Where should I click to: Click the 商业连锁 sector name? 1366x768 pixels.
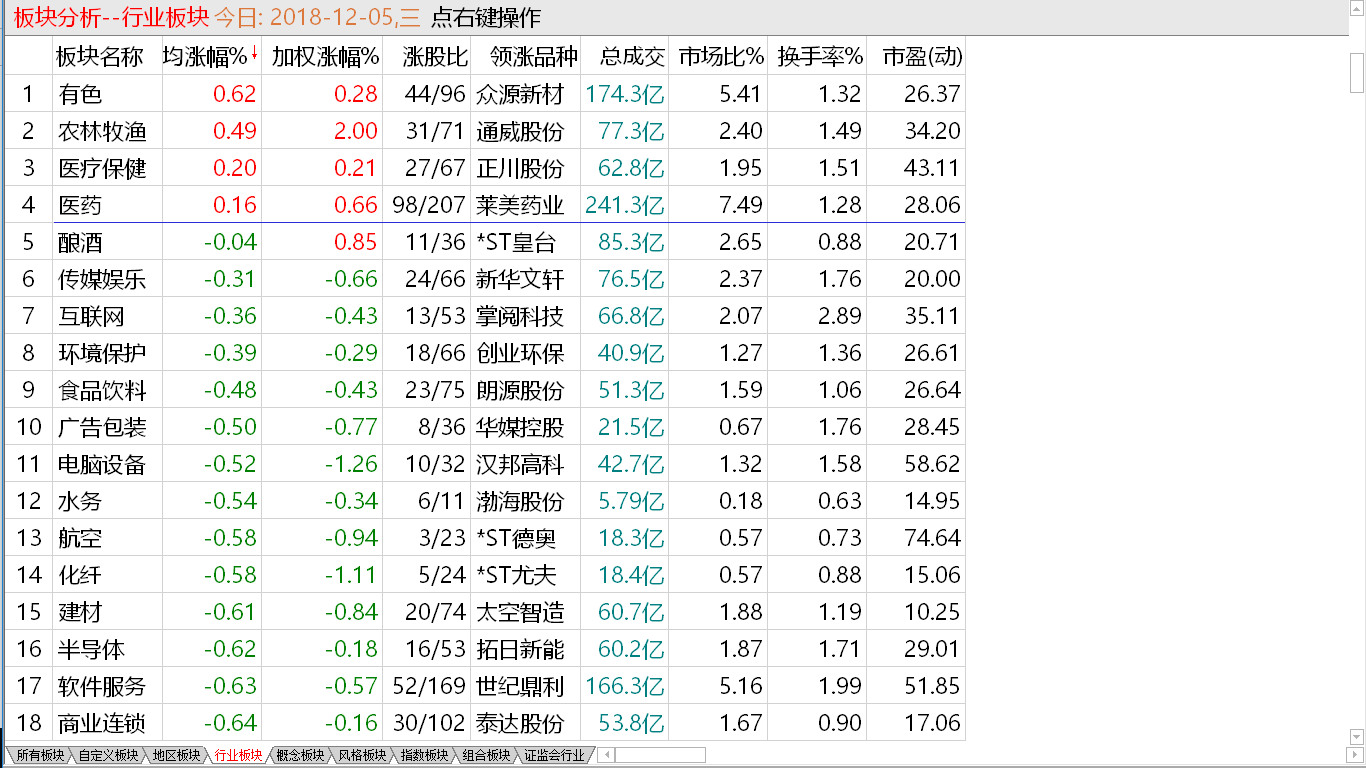pos(103,723)
